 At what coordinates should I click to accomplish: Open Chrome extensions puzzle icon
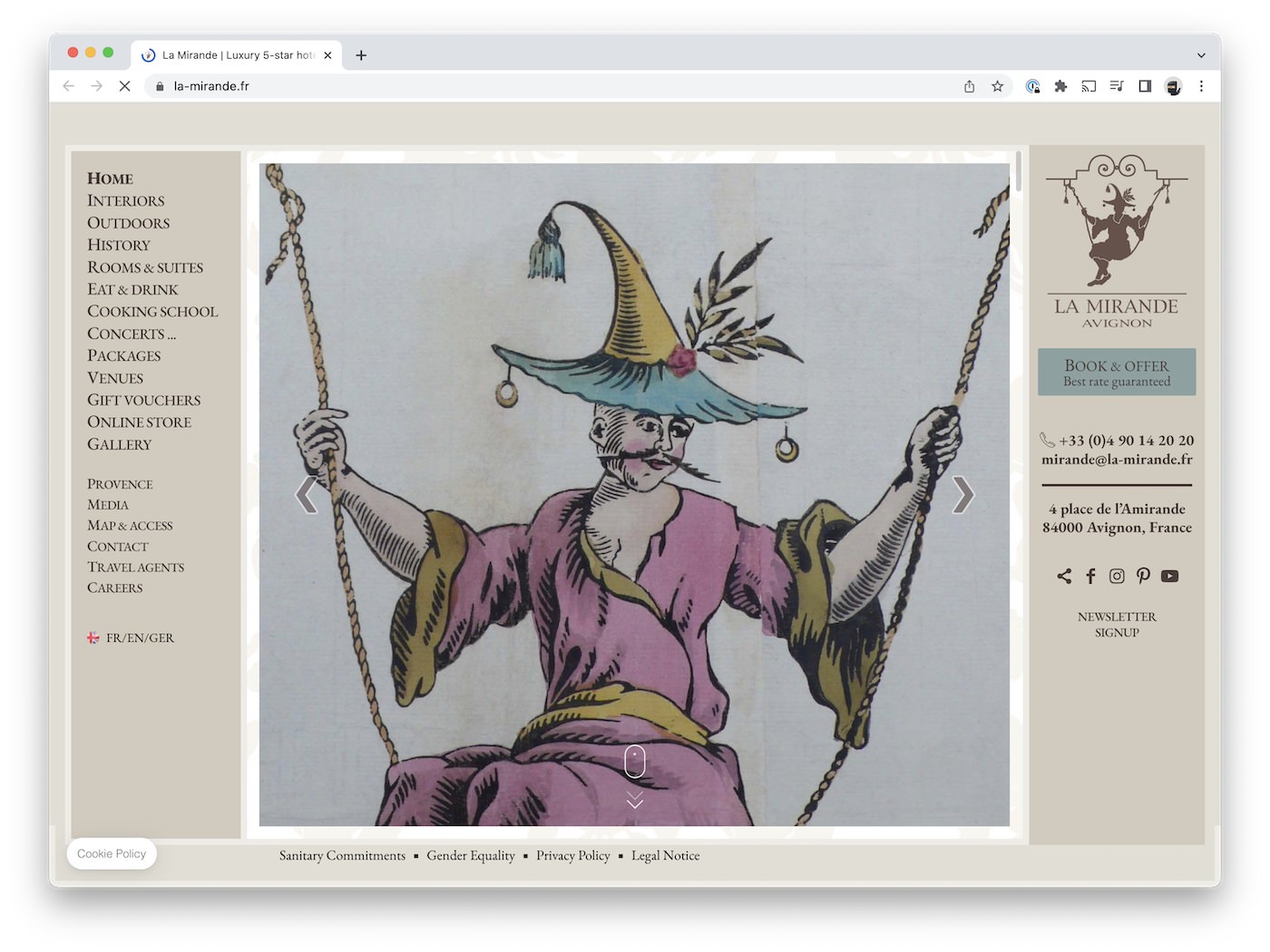tap(1060, 86)
